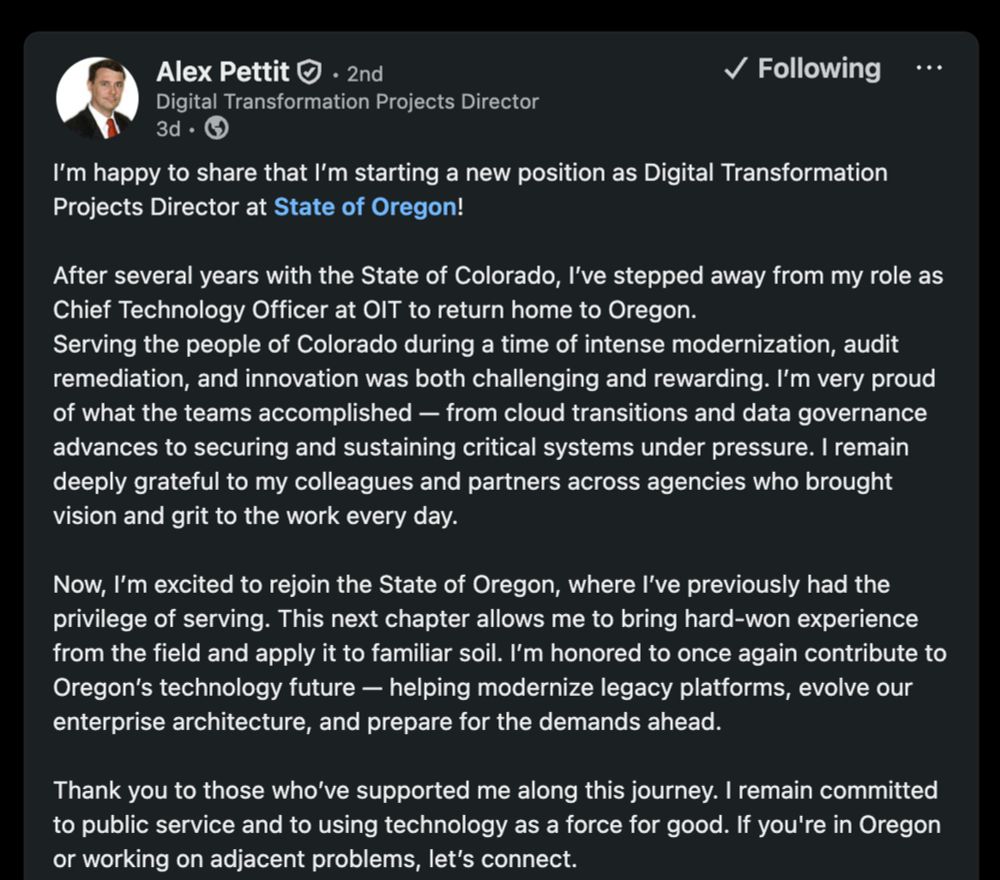Click the "After several years" sentence

click(498, 275)
